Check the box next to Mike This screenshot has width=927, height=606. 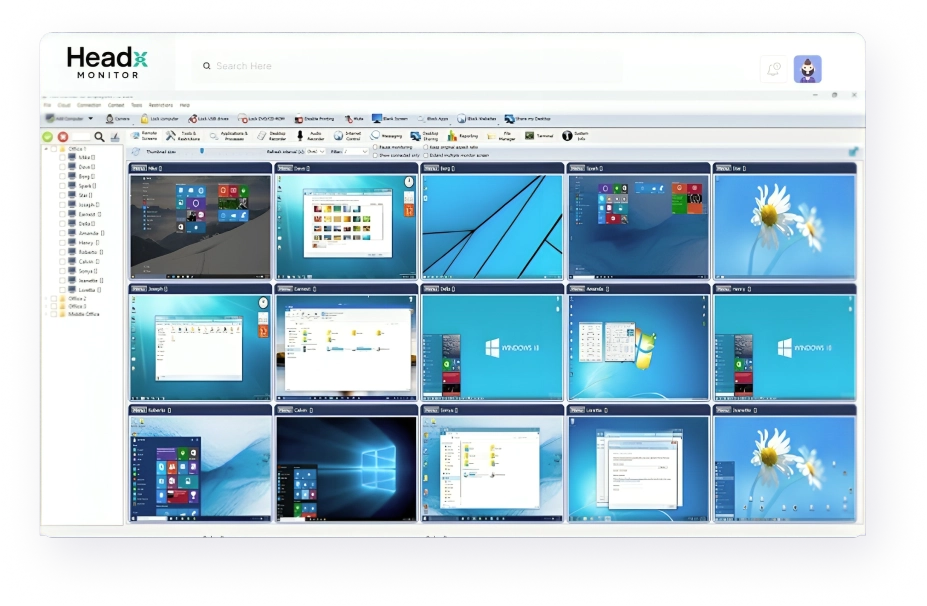62,157
